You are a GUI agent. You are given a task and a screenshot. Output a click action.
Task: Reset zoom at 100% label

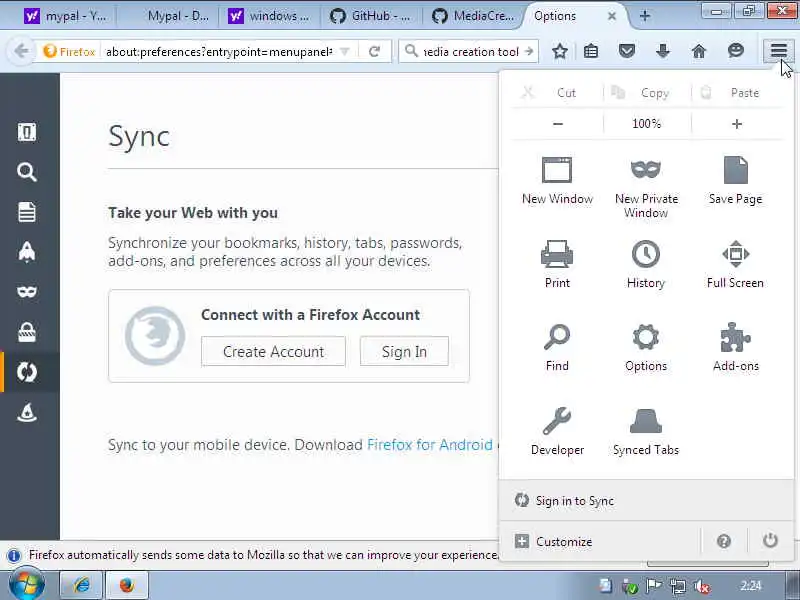pyautogui.click(x=646, y=124)
